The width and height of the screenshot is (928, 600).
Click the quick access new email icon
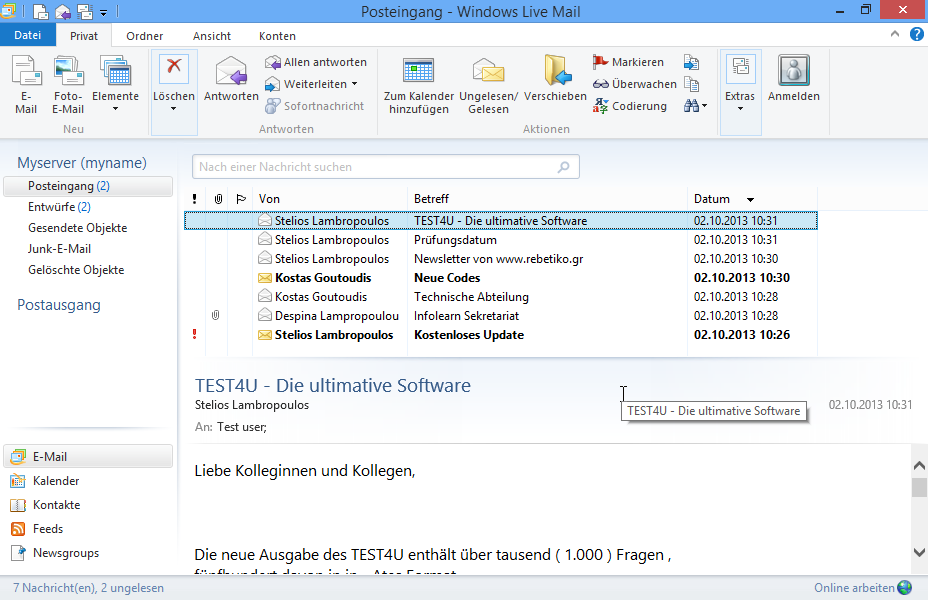41,11
